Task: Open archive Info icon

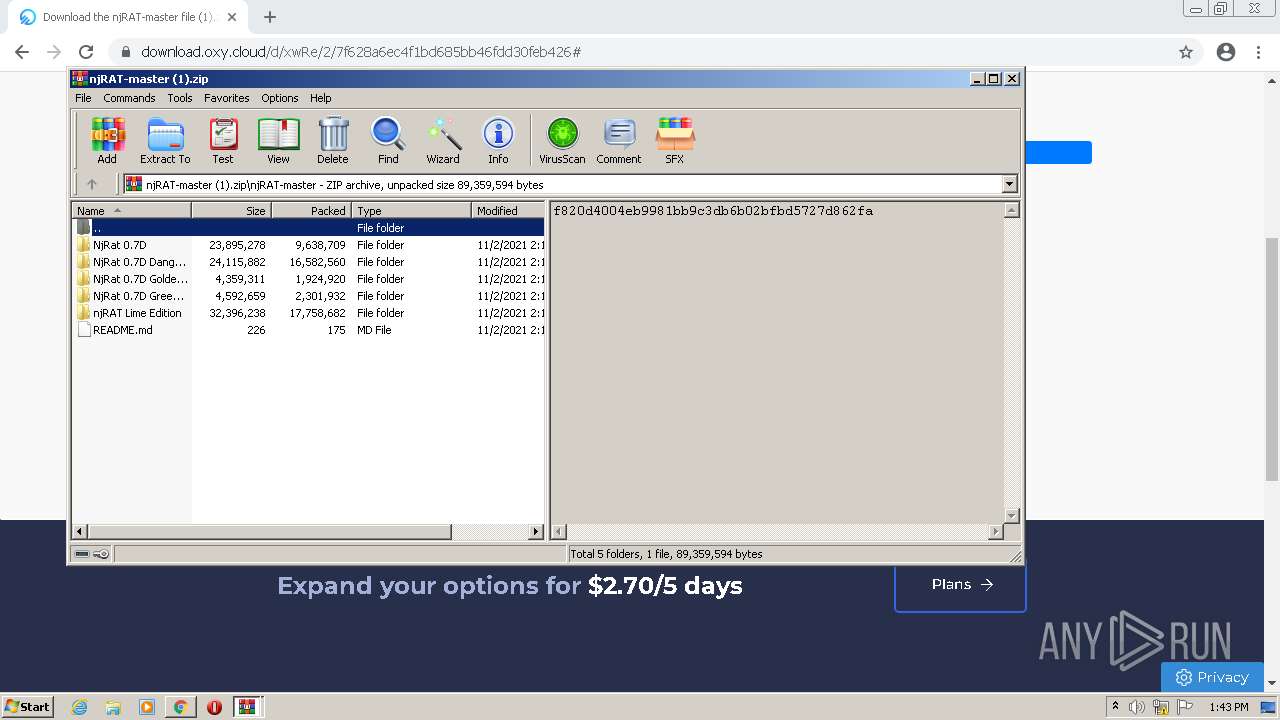Action: click(x=498, y=140)
